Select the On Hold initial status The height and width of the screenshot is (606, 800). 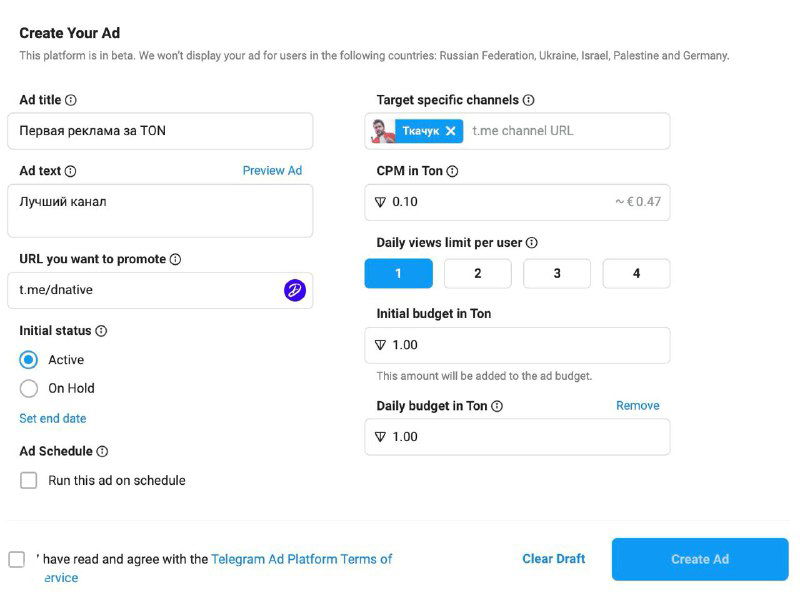(30, 388)
